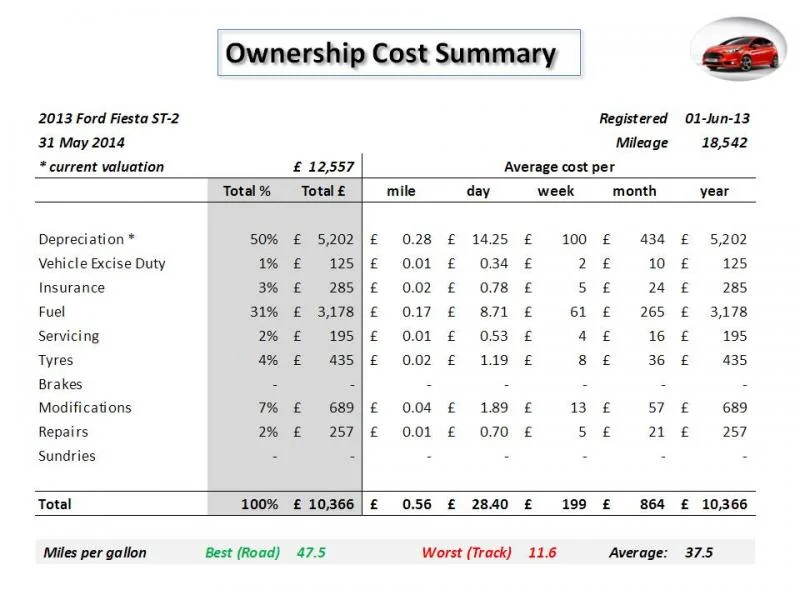This screenshot has width=800, height=600.
Task: Click the current valuation £ 12,557 cell
Action: 323,167
